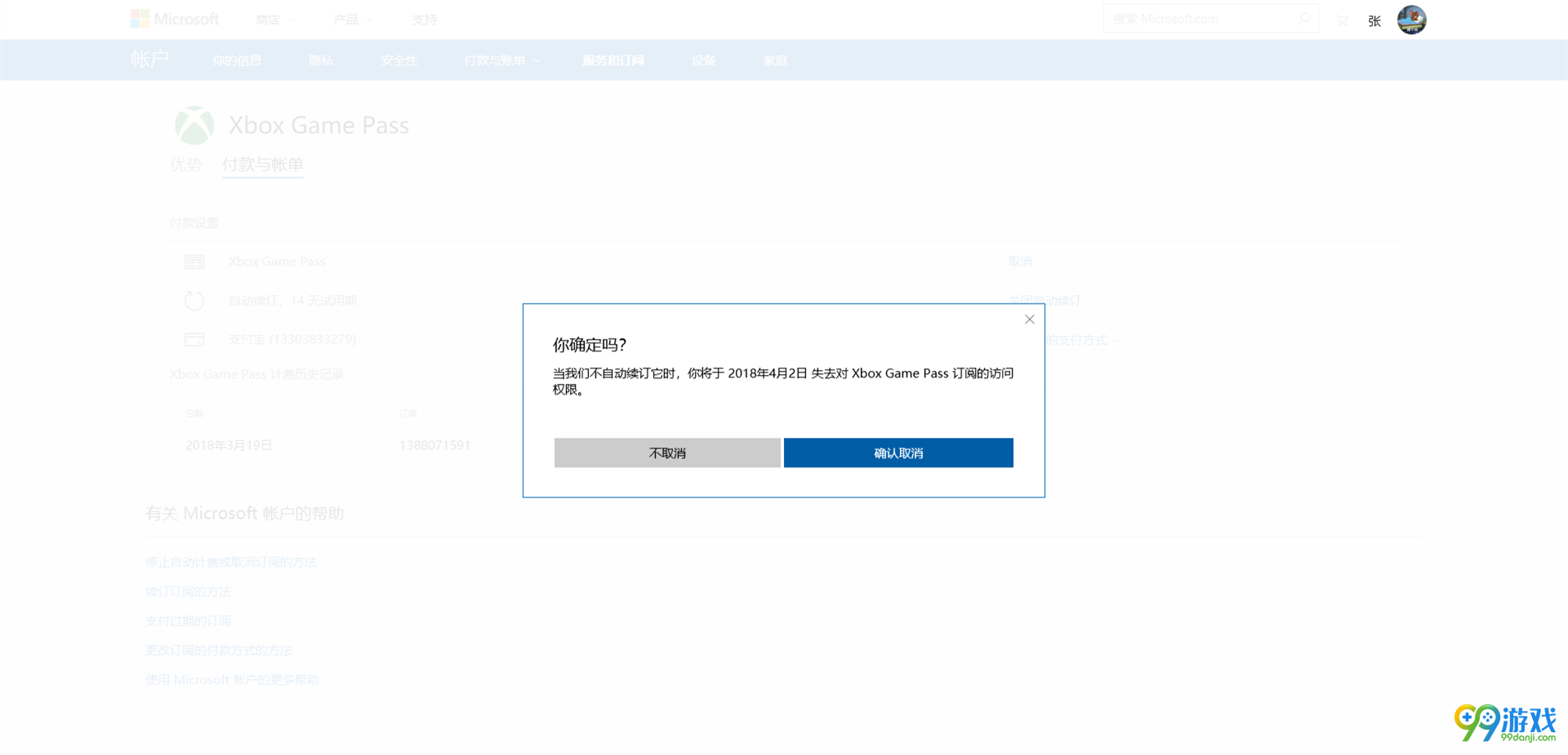Open 停止自动计费或取消订阅的方法 help link
The width and height of the screenshot is (1568, 755).
point(231,562)
